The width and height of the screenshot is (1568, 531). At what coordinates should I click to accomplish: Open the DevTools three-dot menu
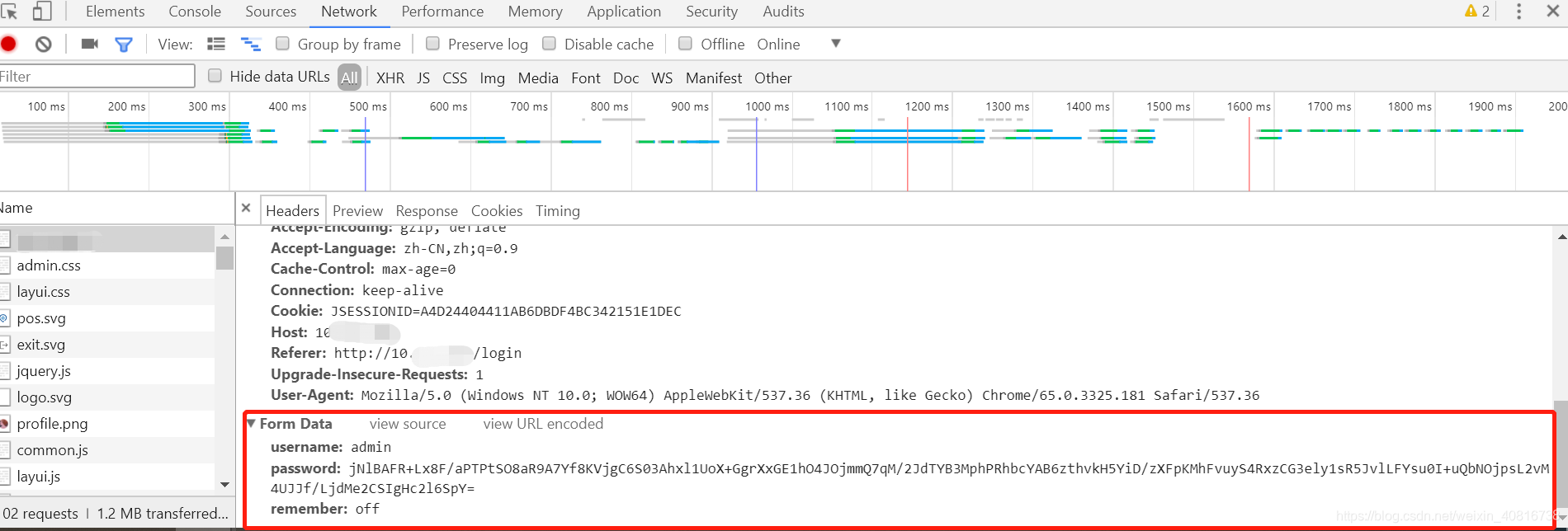tap(1518, 12)
